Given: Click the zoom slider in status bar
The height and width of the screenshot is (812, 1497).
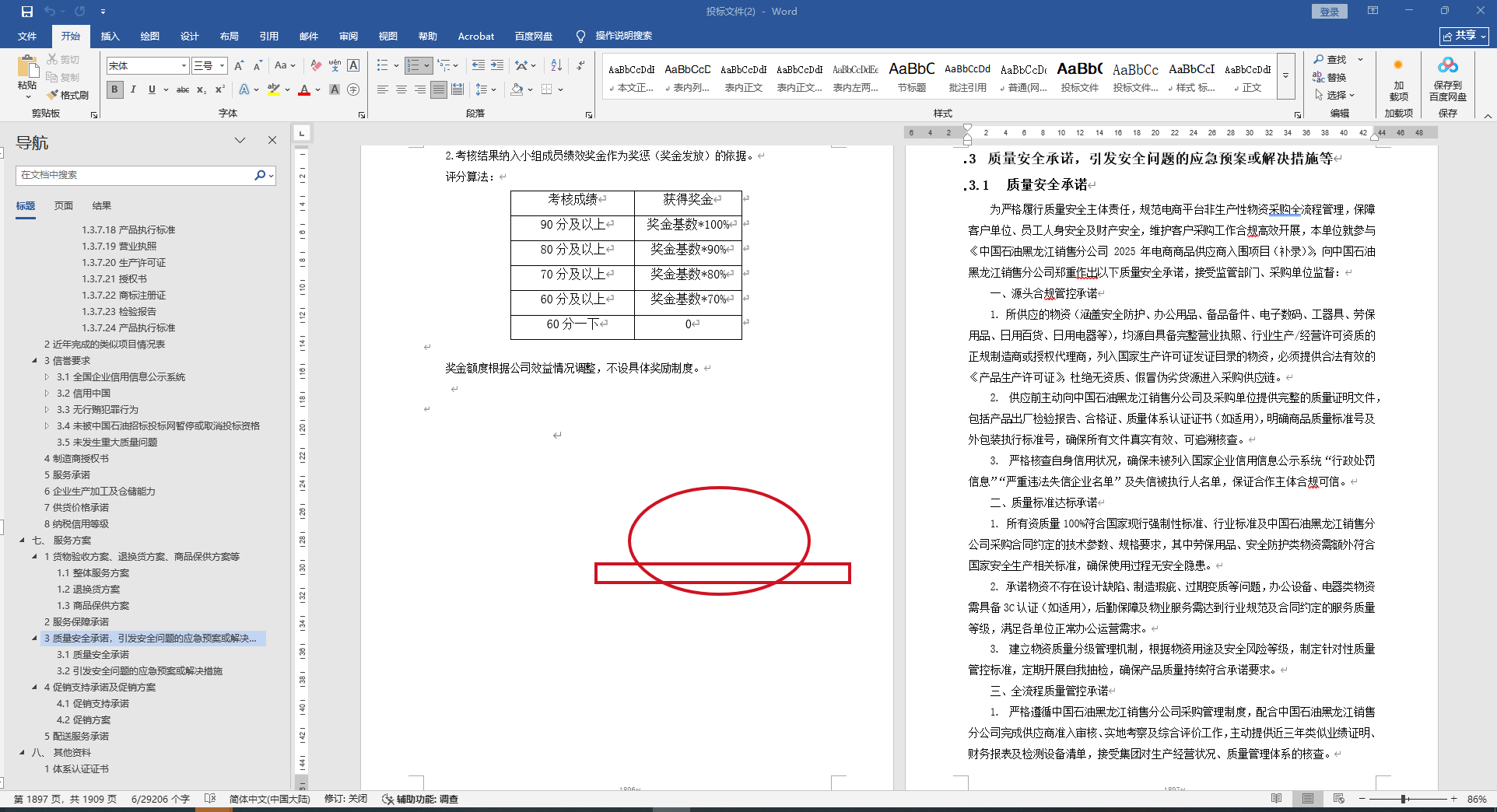Looking at the screenshot, I should coord(1404,799).
